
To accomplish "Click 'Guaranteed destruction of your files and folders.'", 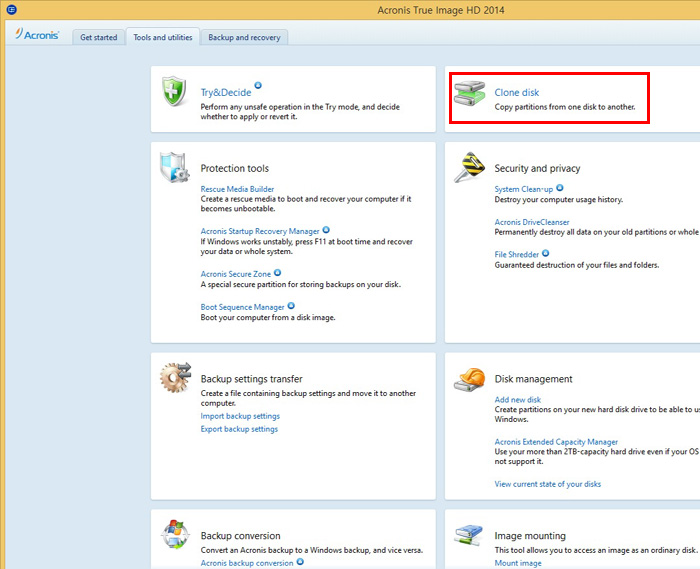I will pyautogui.click(x=577, y=265).
